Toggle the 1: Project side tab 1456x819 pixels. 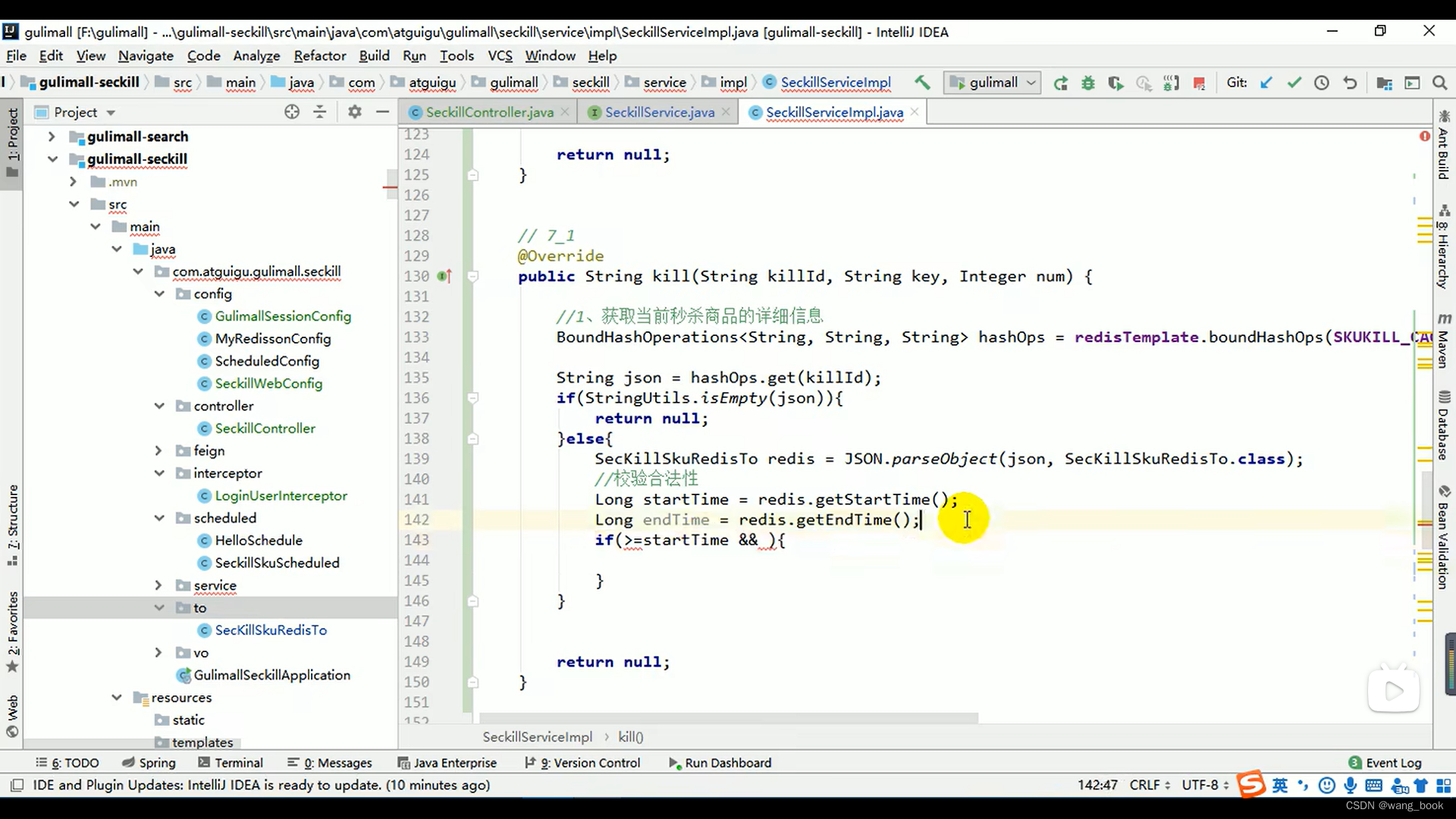coord(12,142)
